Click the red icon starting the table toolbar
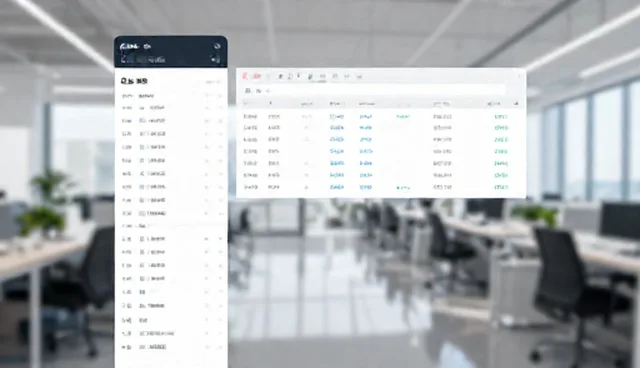Image resolution: width=640 pixels, height=368 pixels. tap(245, 76)
